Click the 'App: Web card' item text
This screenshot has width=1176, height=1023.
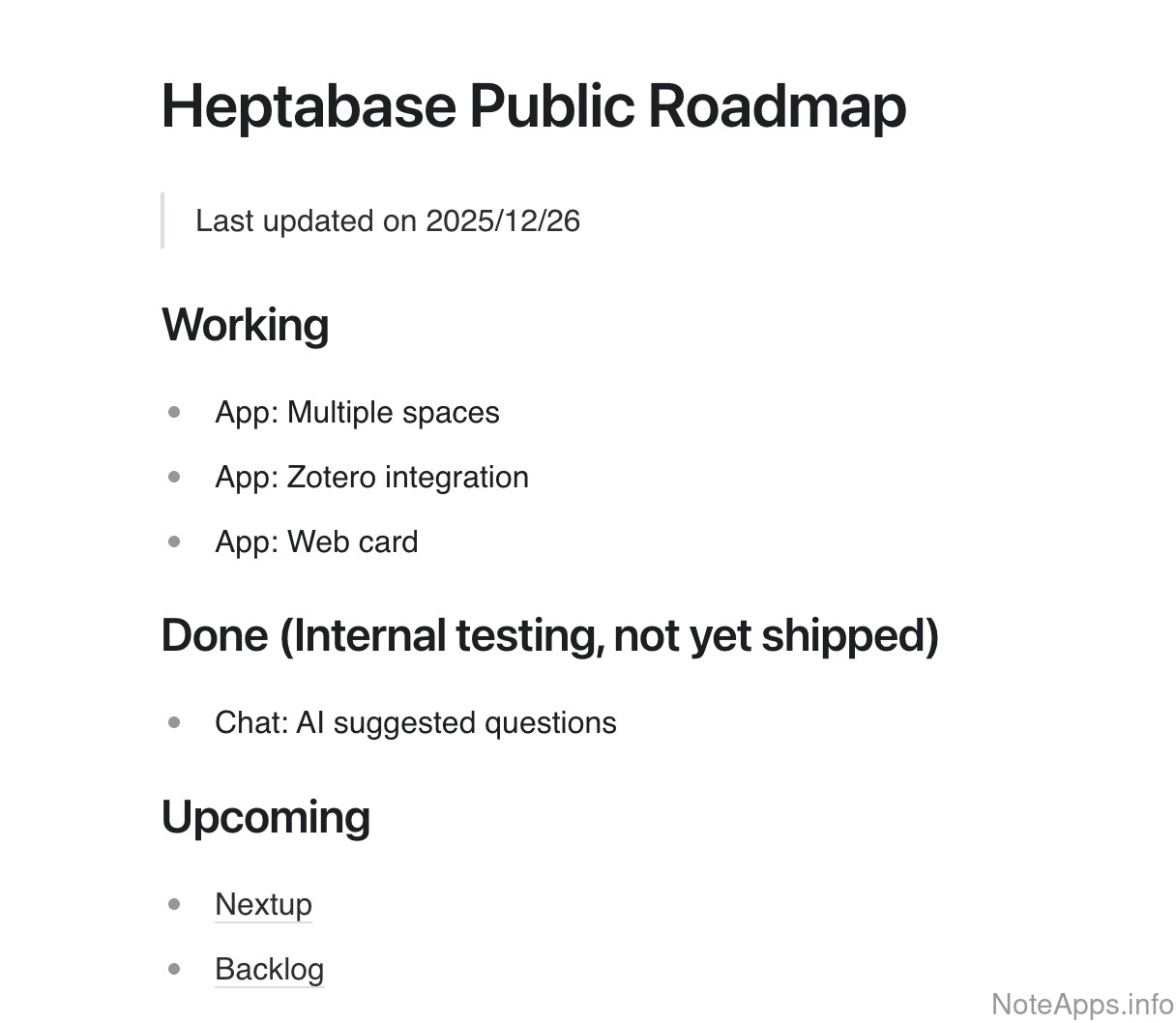316,541
